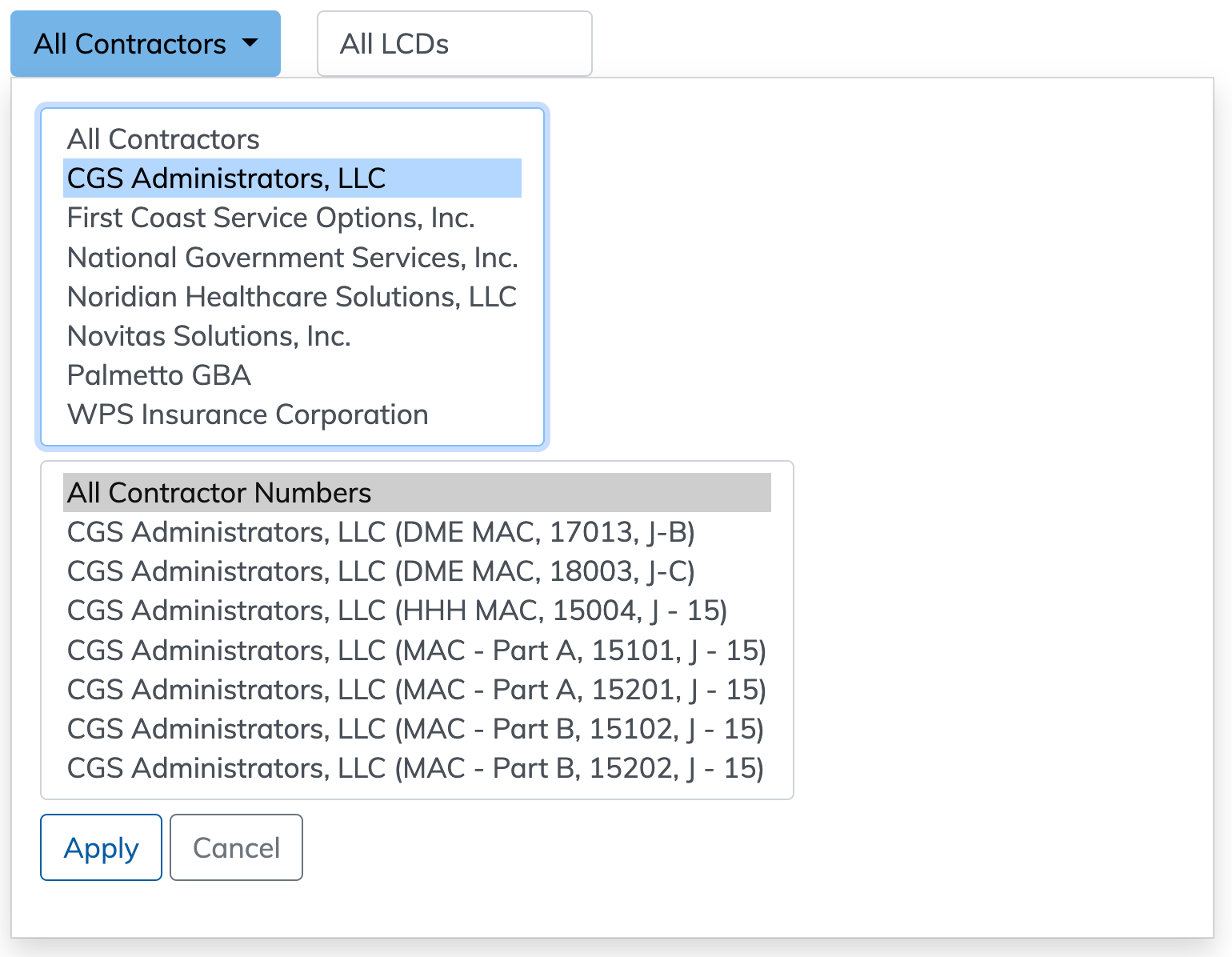
Task: Choose CGS Administrators, LLC contractor
Action: point(226,178)
